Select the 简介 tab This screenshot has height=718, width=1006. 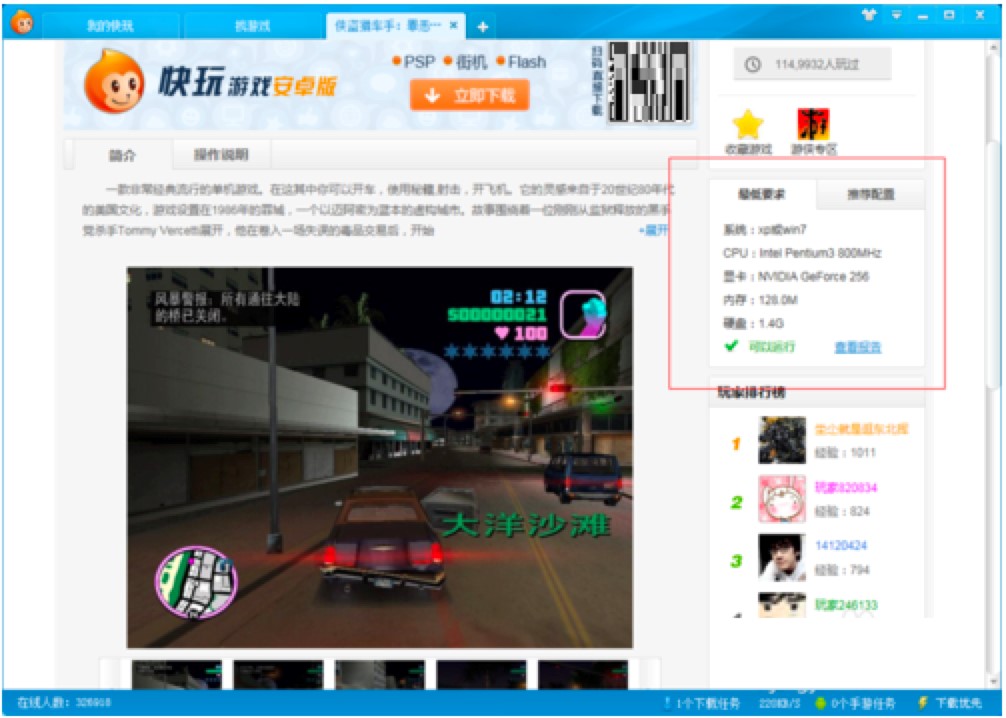point(123,155)
